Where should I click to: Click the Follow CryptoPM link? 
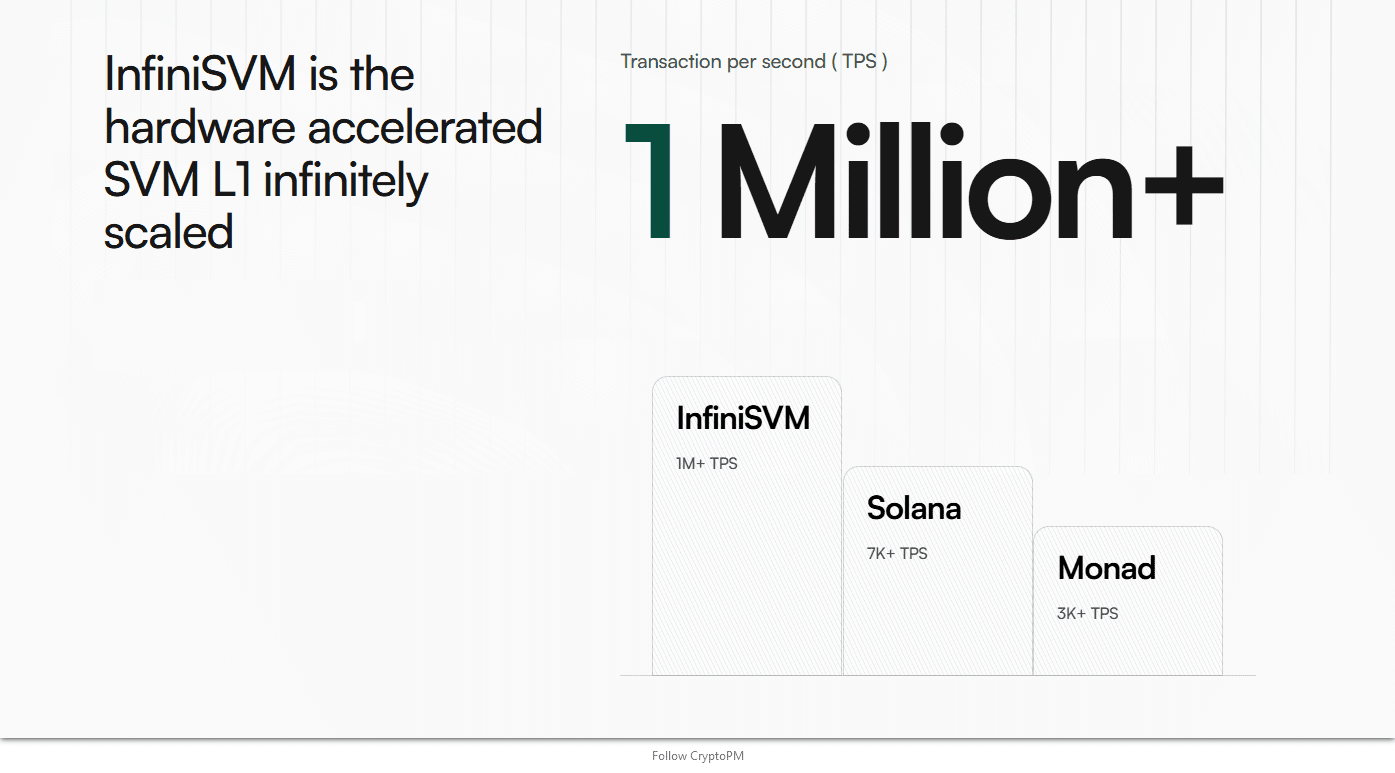[x=698, y=756]
